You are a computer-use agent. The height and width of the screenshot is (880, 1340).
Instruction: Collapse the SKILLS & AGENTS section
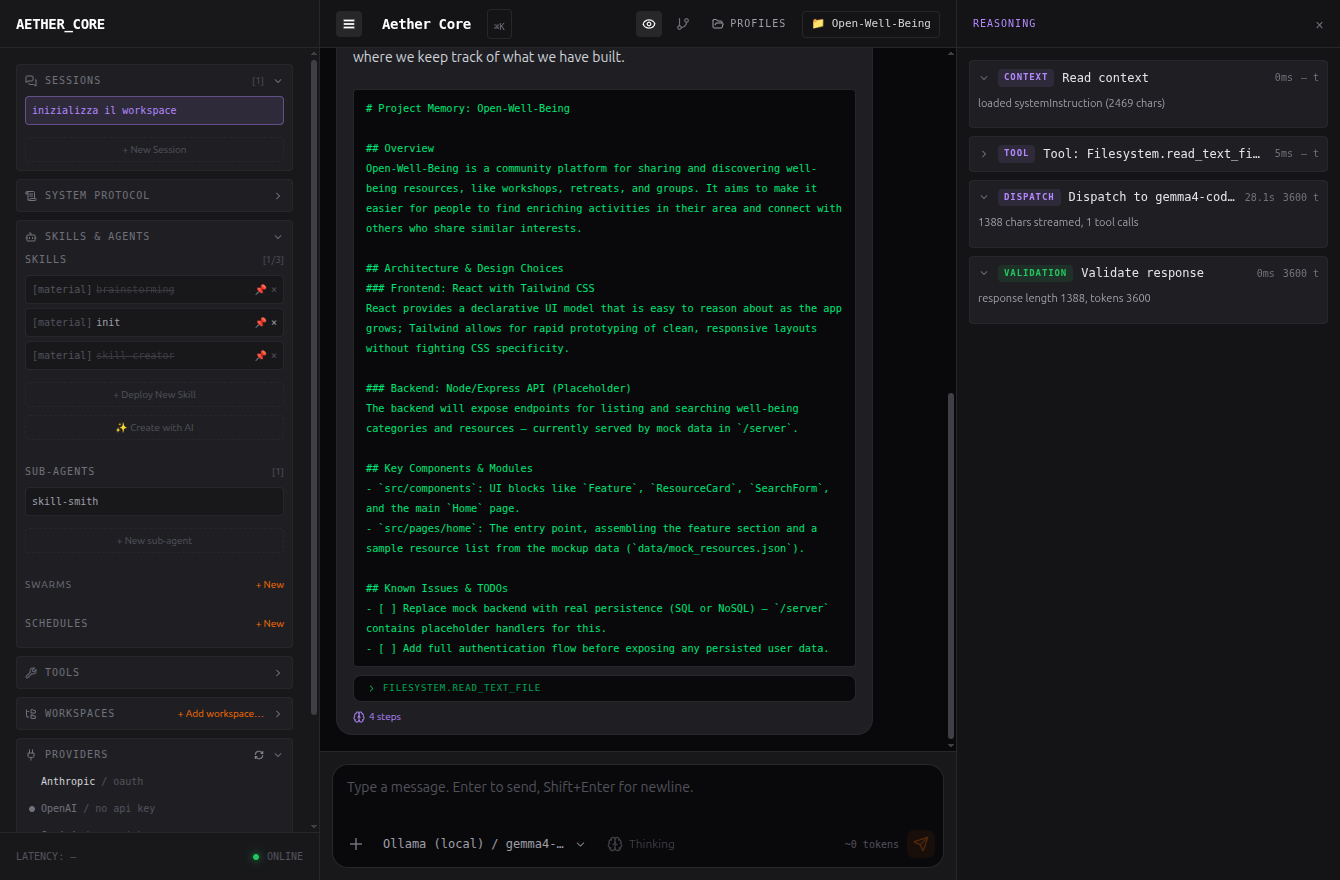pyautogui.click(x=278, y=236)
